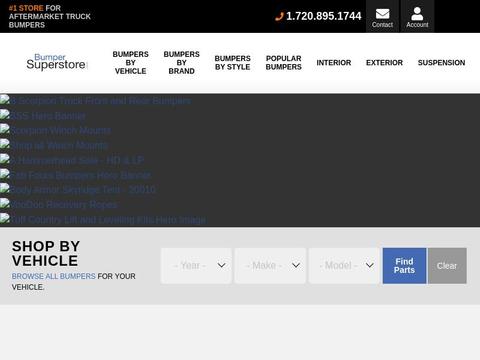Call phone number 1.720.895.1744
The image size is (480, 360).
(x=324, y=16)
